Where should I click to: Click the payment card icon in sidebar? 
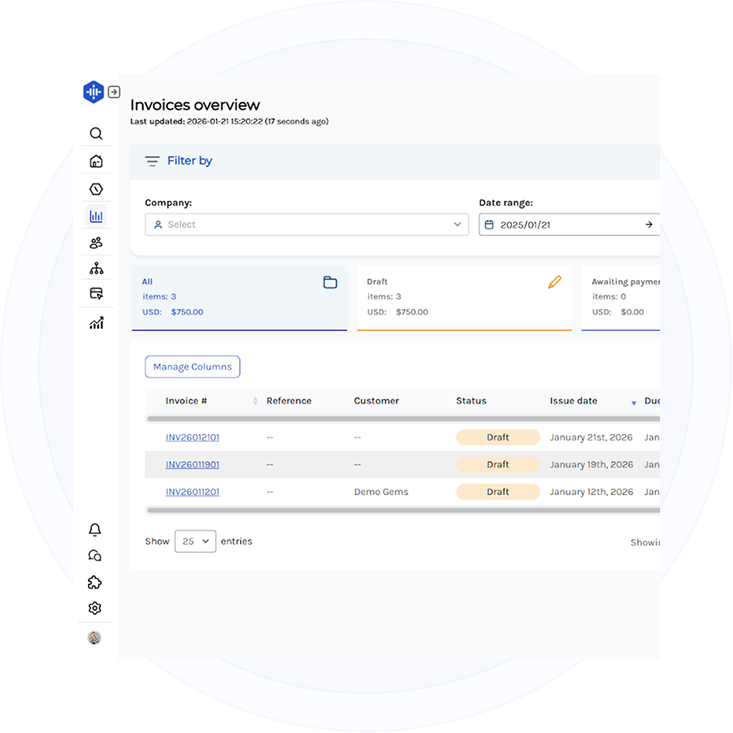click(x=96, y=294)
